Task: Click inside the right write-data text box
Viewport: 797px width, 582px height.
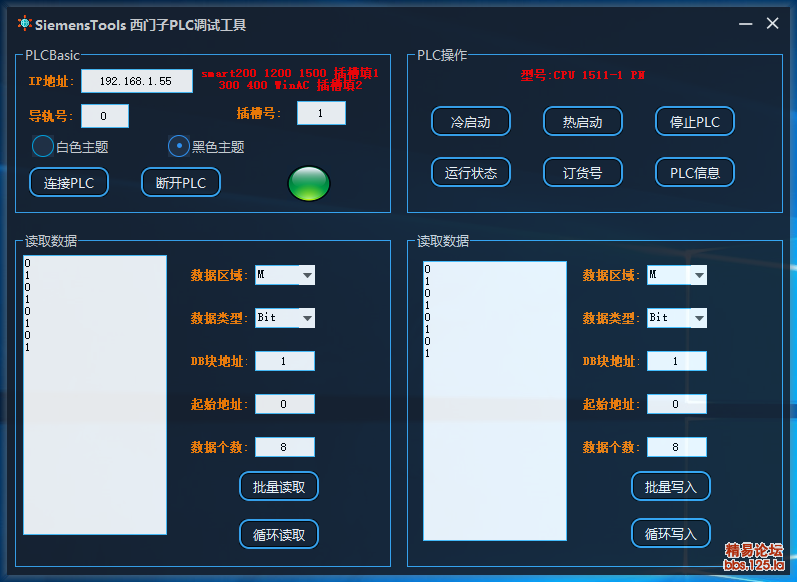Action: tap(495, 401)
